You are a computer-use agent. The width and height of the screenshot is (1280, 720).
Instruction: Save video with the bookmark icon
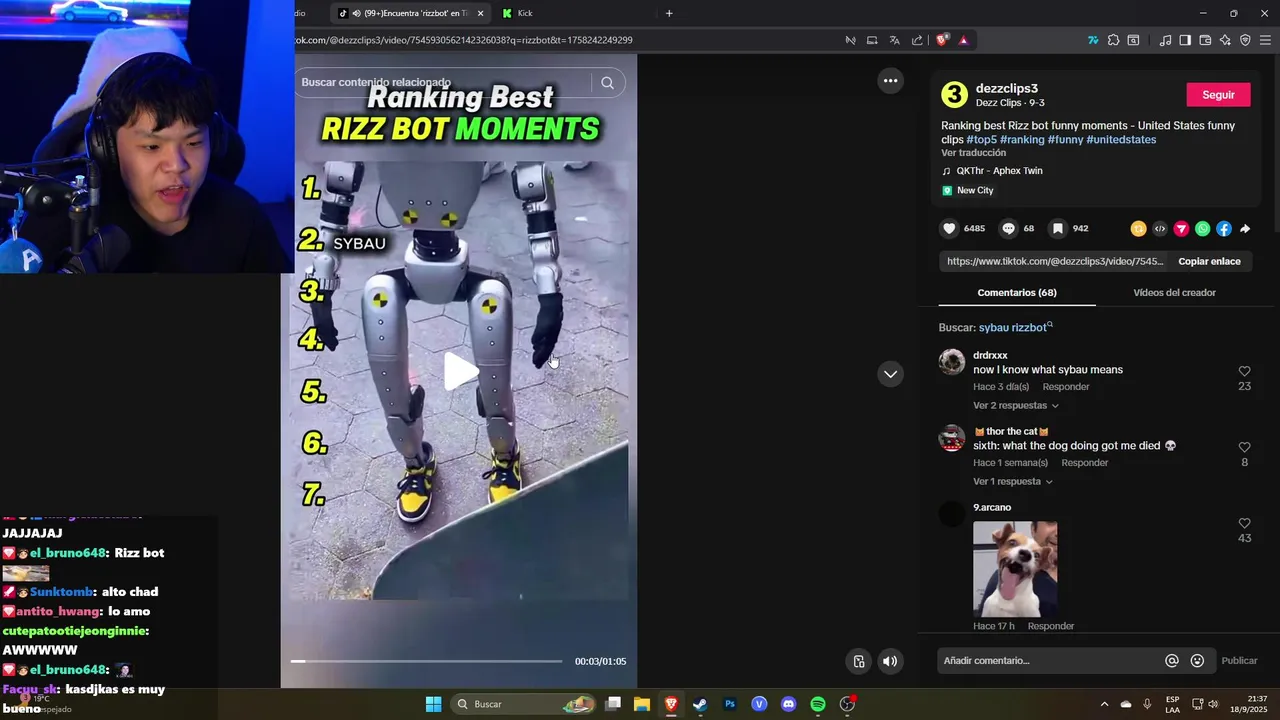1057,229
